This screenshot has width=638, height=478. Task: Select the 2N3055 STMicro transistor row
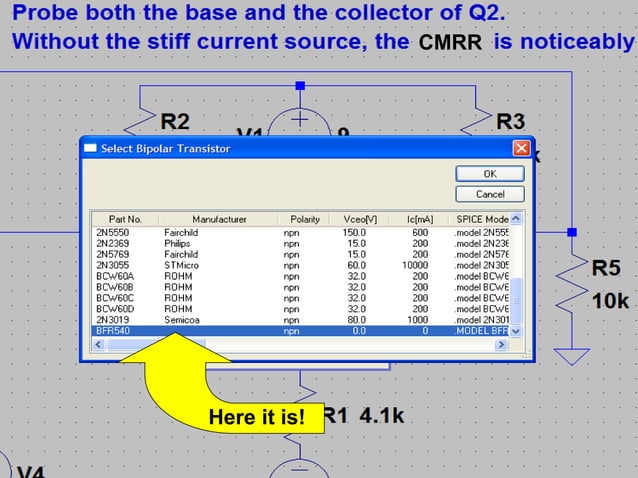pos(301,265)
